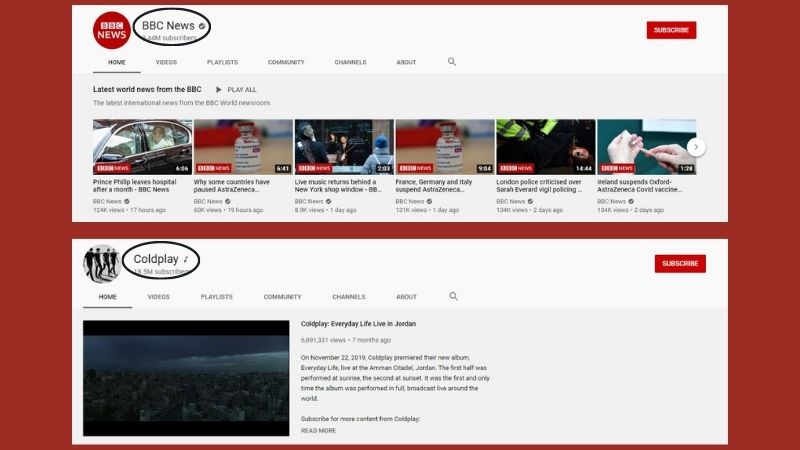The height and width of the screenshot is (450, 800).
Task: Click '124K views · 17 hours ago' text
Action: 129,210
